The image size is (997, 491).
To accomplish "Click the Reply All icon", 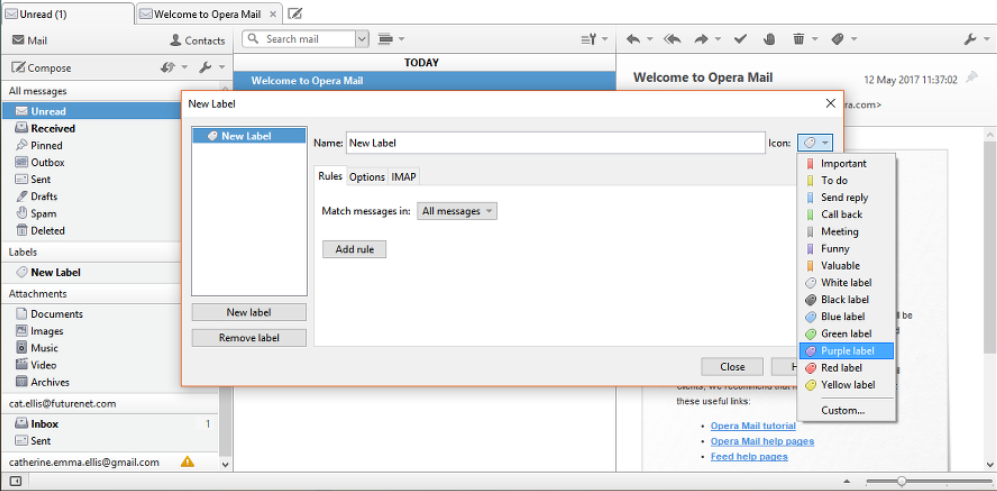I will (x=672, y=39).
